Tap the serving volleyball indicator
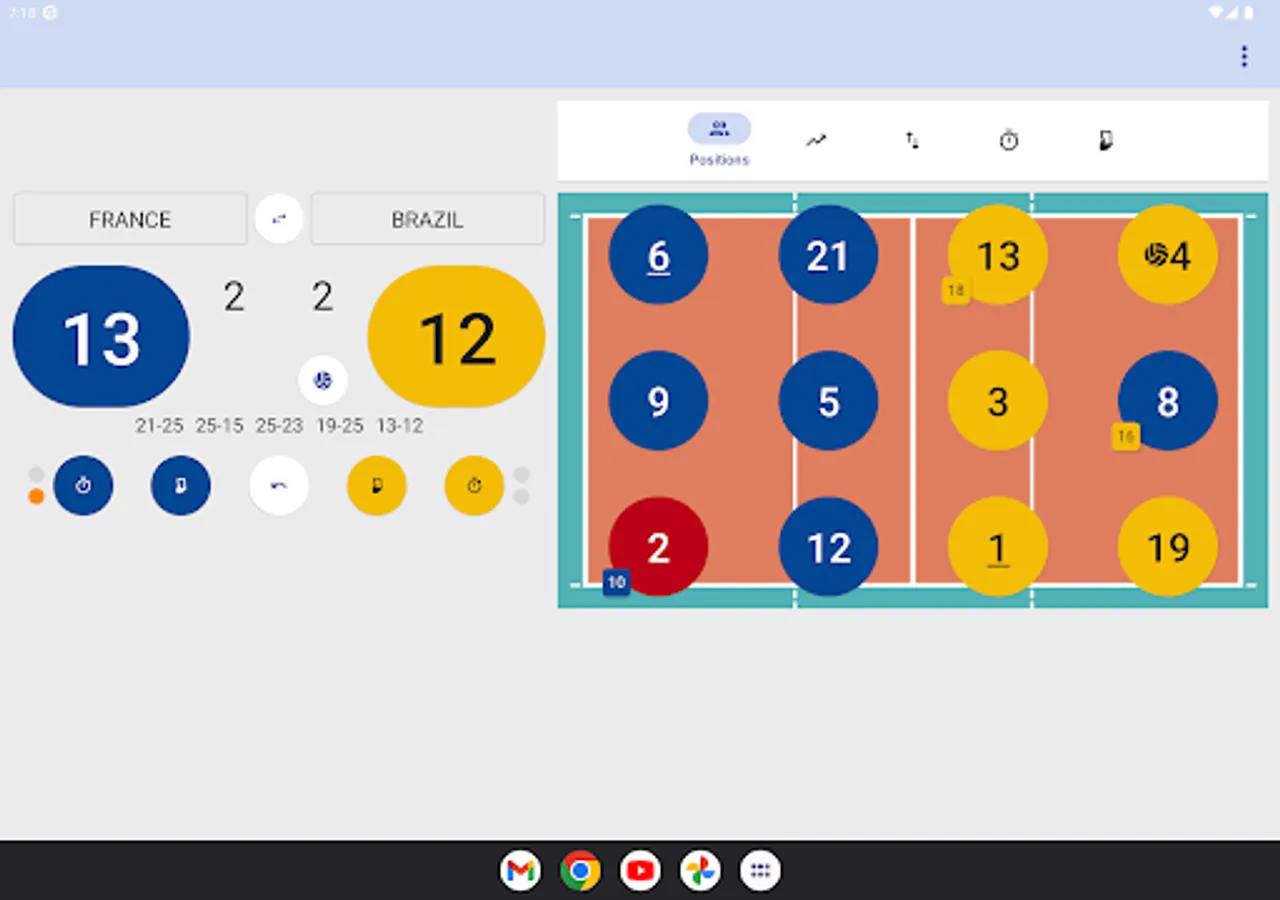This screenshot has height=900, width=1280. (x=322, y=381)
